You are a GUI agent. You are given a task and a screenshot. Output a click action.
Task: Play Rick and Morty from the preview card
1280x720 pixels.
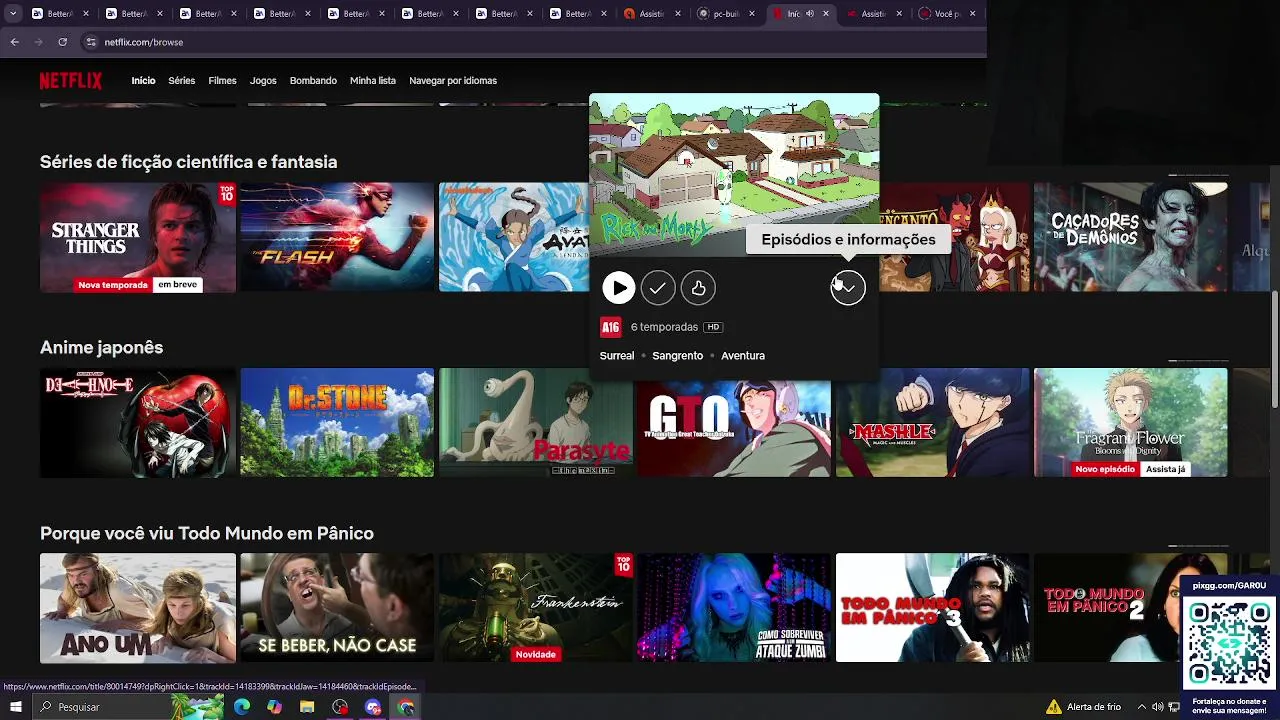coord(618,288)
